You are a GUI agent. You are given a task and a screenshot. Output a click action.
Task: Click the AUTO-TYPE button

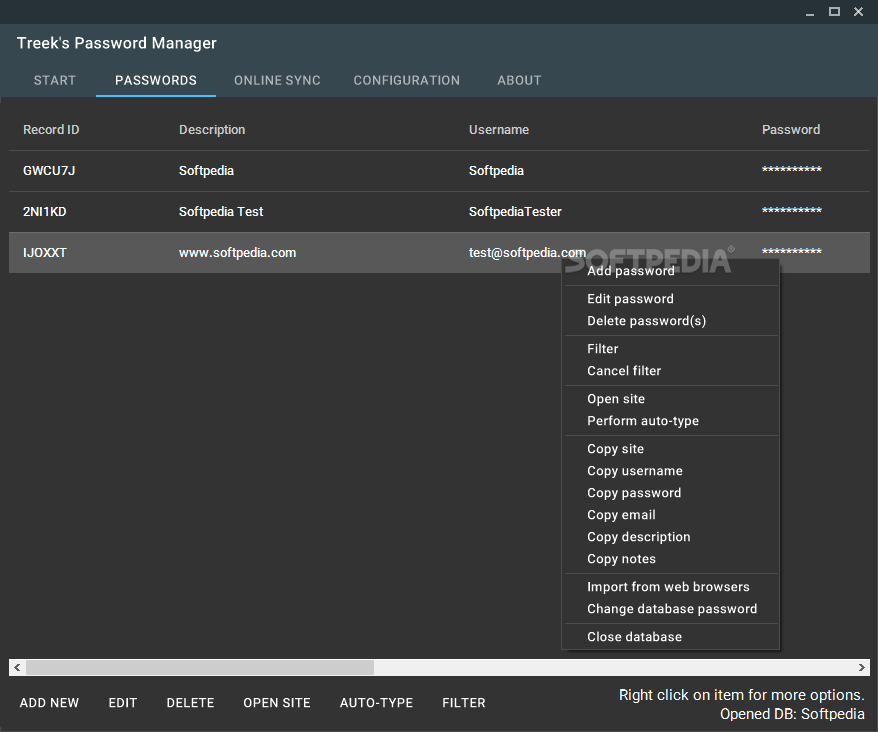point(376,703)
